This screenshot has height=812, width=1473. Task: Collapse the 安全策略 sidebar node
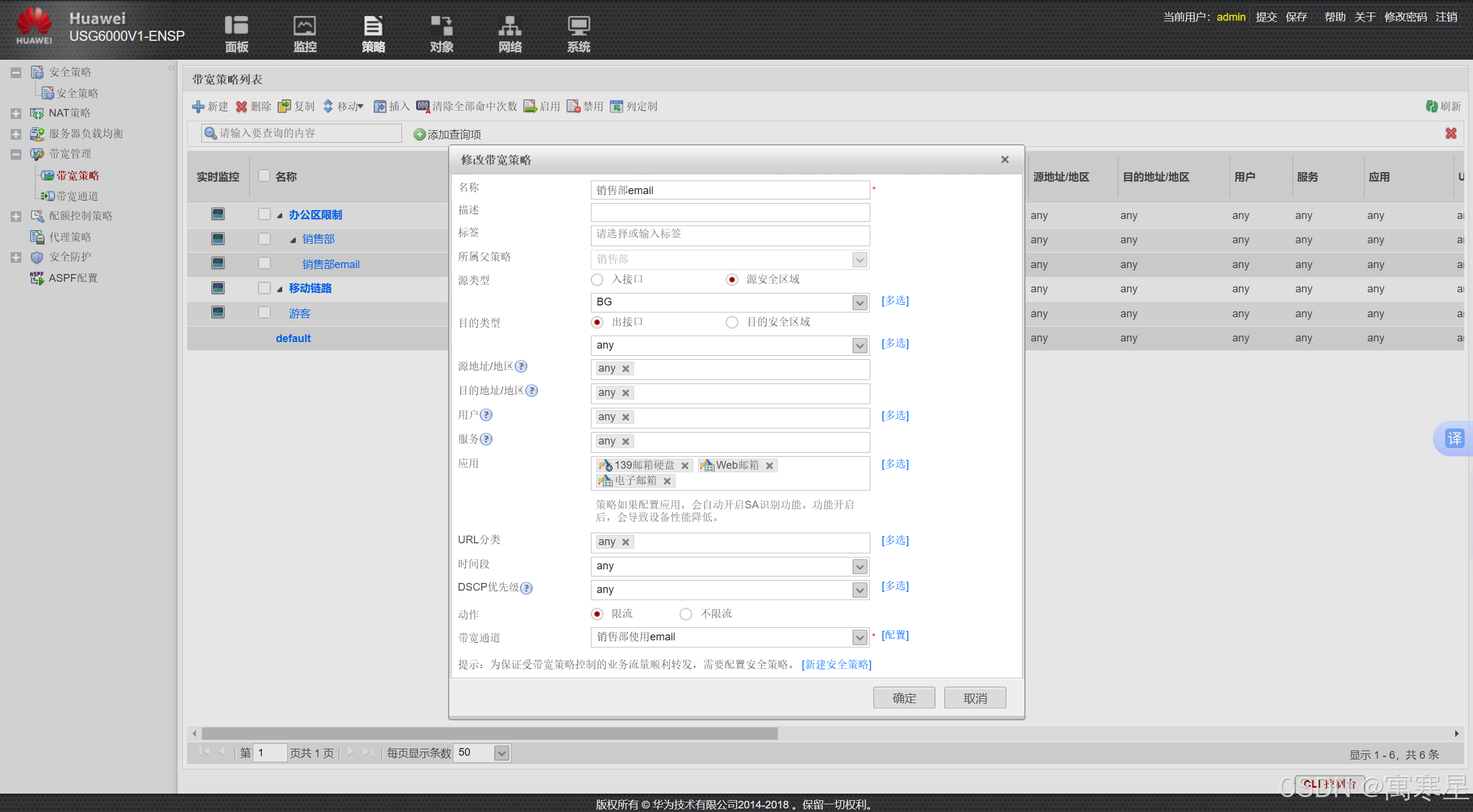coord(16,73)
